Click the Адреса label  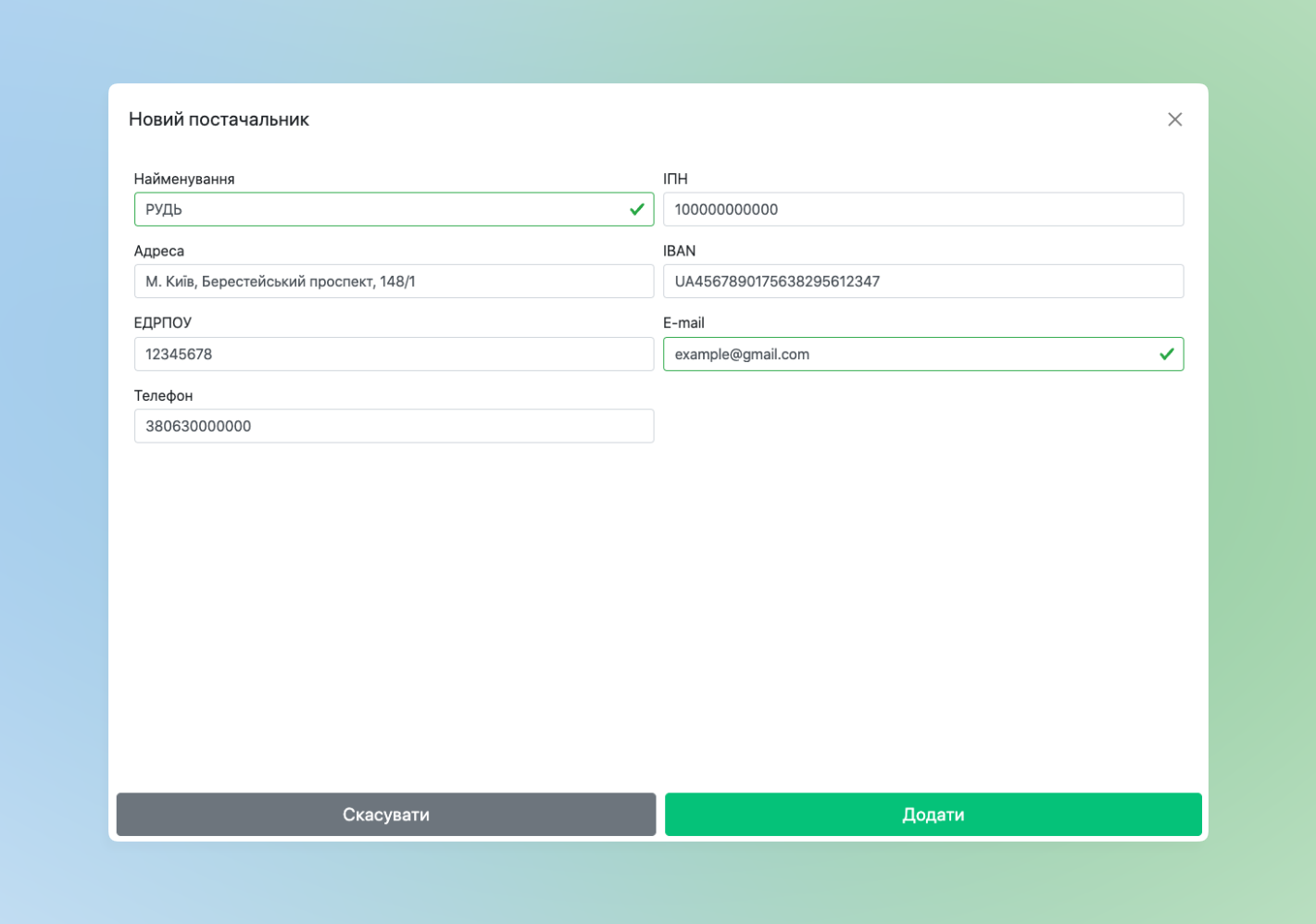click(159, 251)
